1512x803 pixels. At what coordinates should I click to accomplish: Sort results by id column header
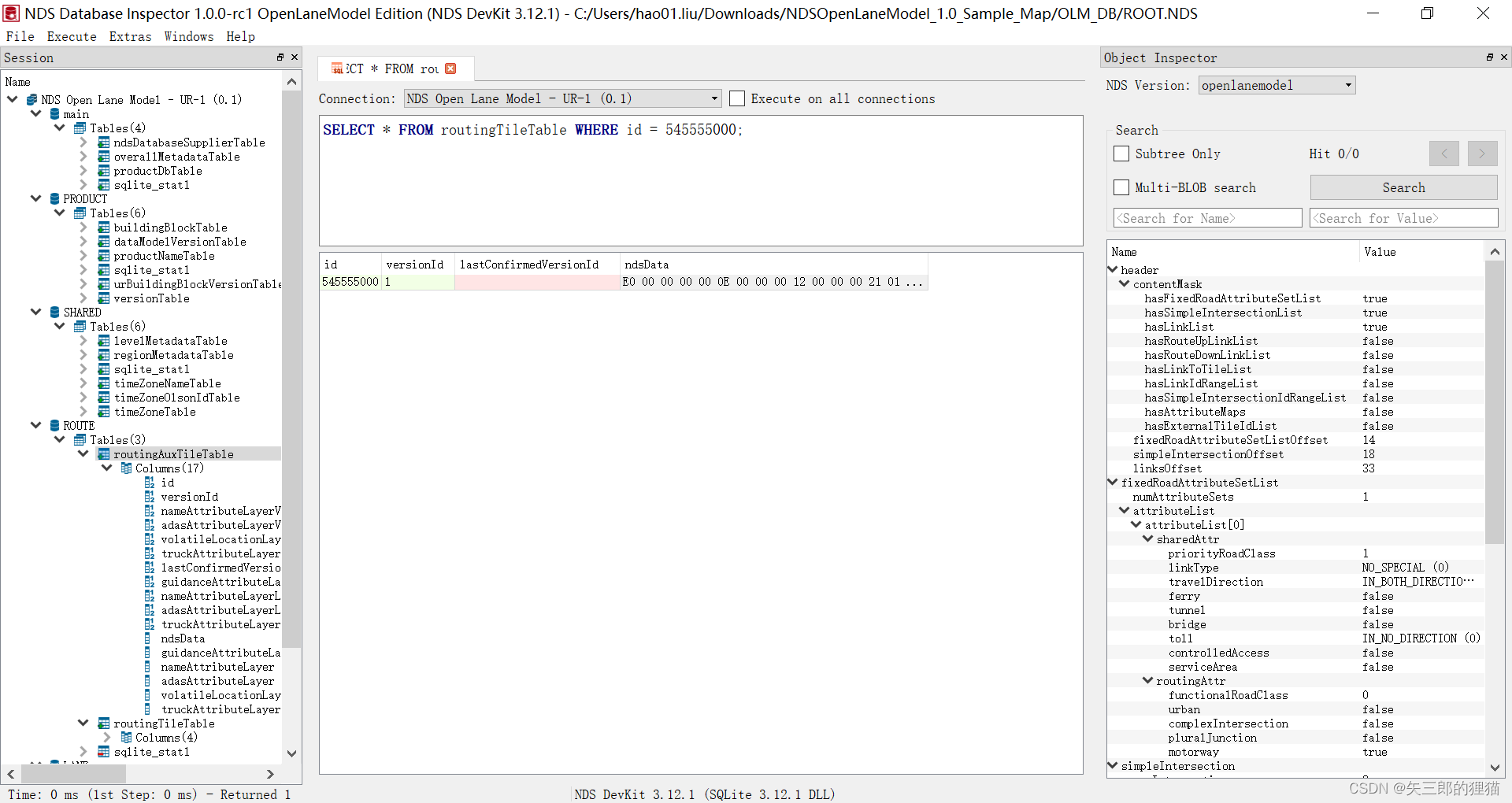(350, 265)
